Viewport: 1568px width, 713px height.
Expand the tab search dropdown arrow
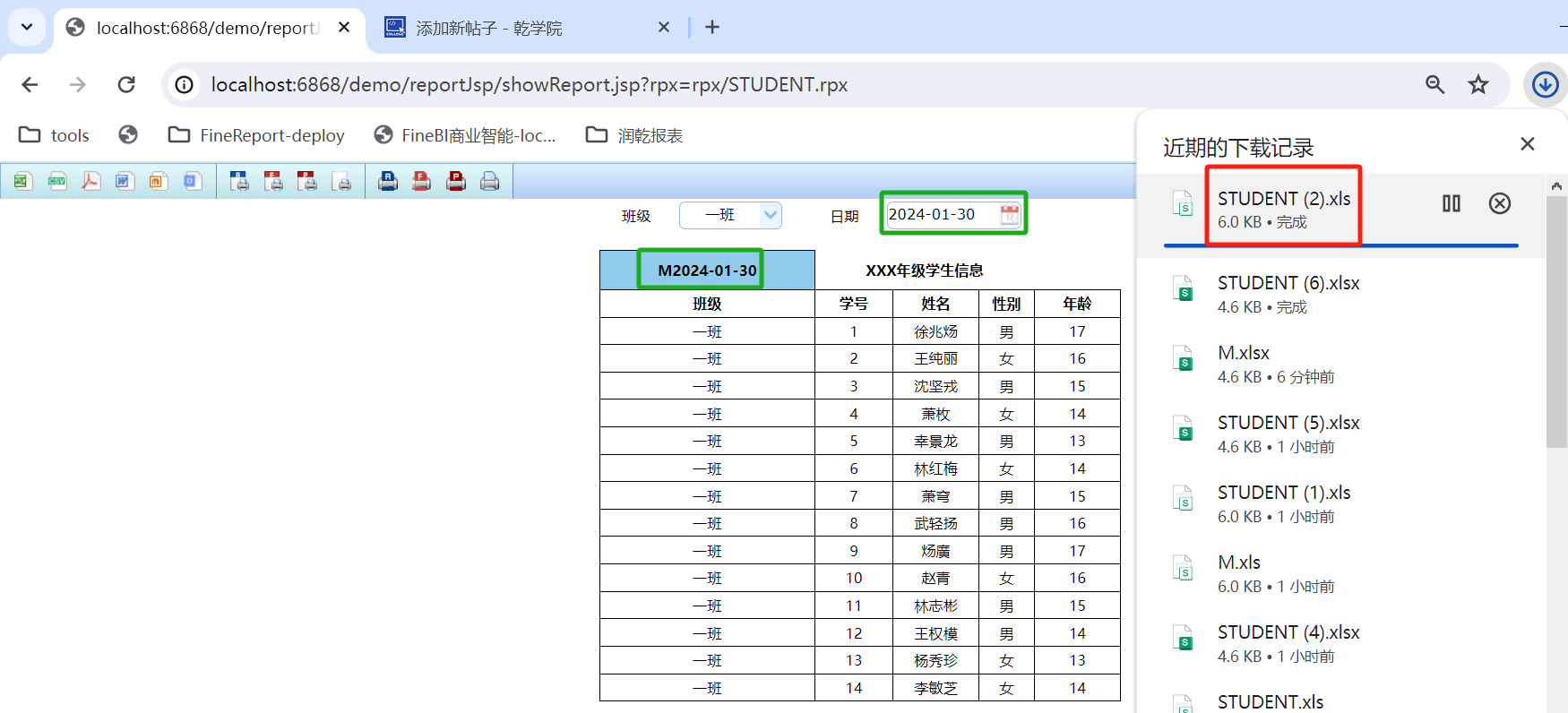[x=27, y=27]
